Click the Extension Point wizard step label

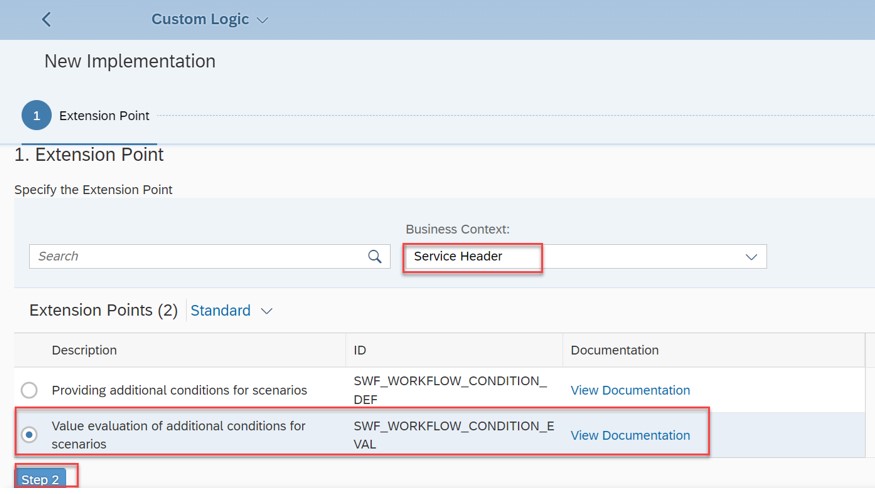104,116
